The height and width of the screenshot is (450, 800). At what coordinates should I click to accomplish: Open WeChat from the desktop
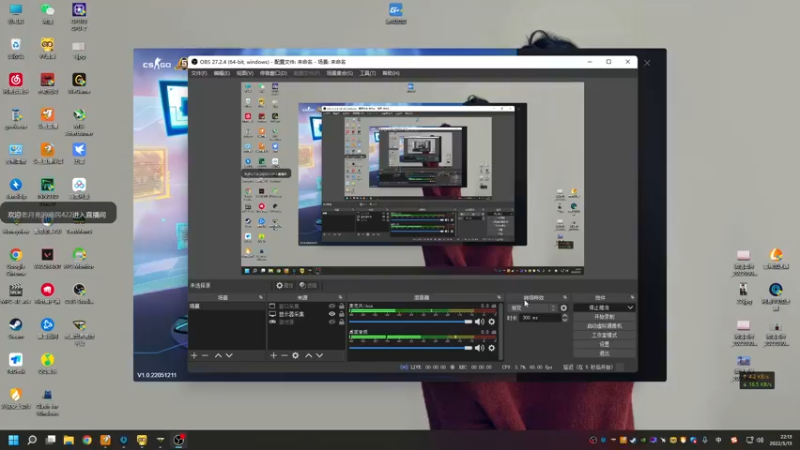[47, 13]
